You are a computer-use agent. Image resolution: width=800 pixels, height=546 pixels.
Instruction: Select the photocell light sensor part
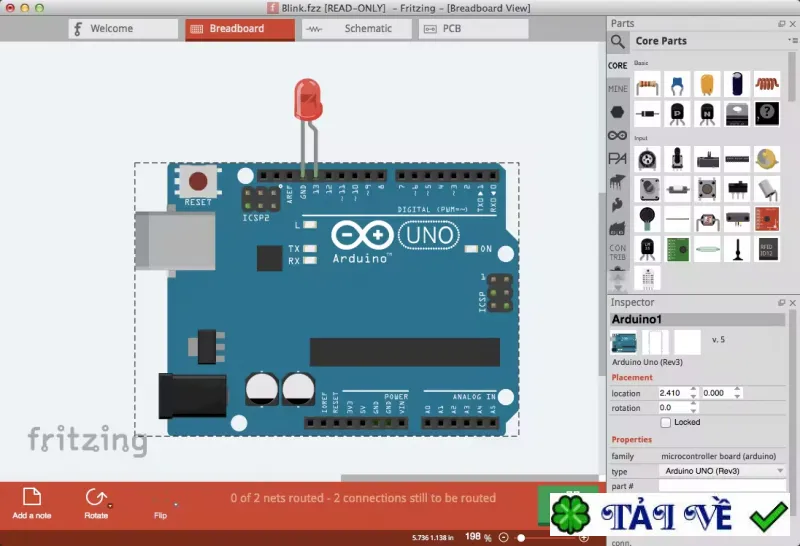pos(707,219)
